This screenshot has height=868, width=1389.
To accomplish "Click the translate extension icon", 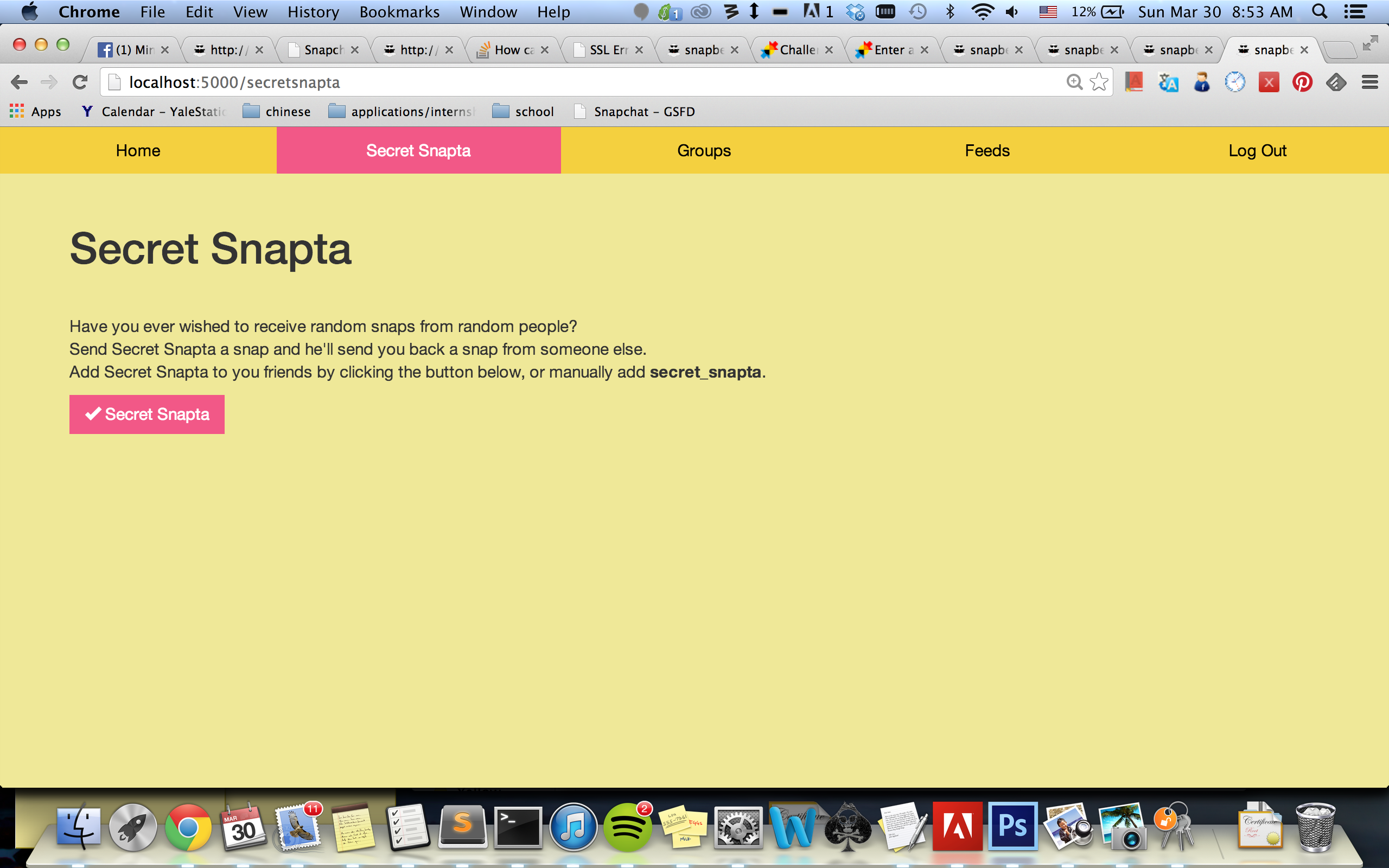I will pyautogui.click(x=1168, y=82).
